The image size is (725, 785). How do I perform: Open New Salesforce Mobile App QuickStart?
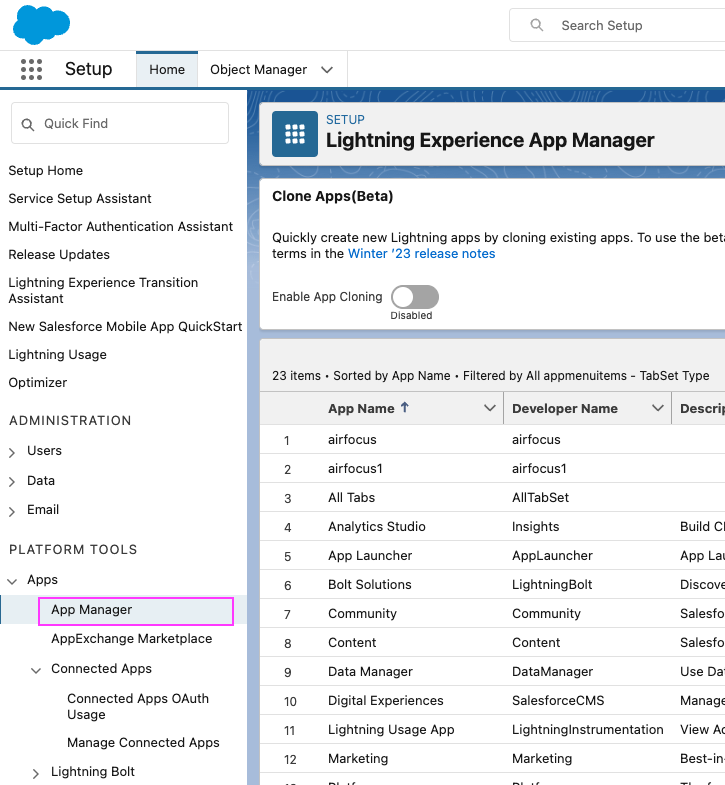click(125, 327)
